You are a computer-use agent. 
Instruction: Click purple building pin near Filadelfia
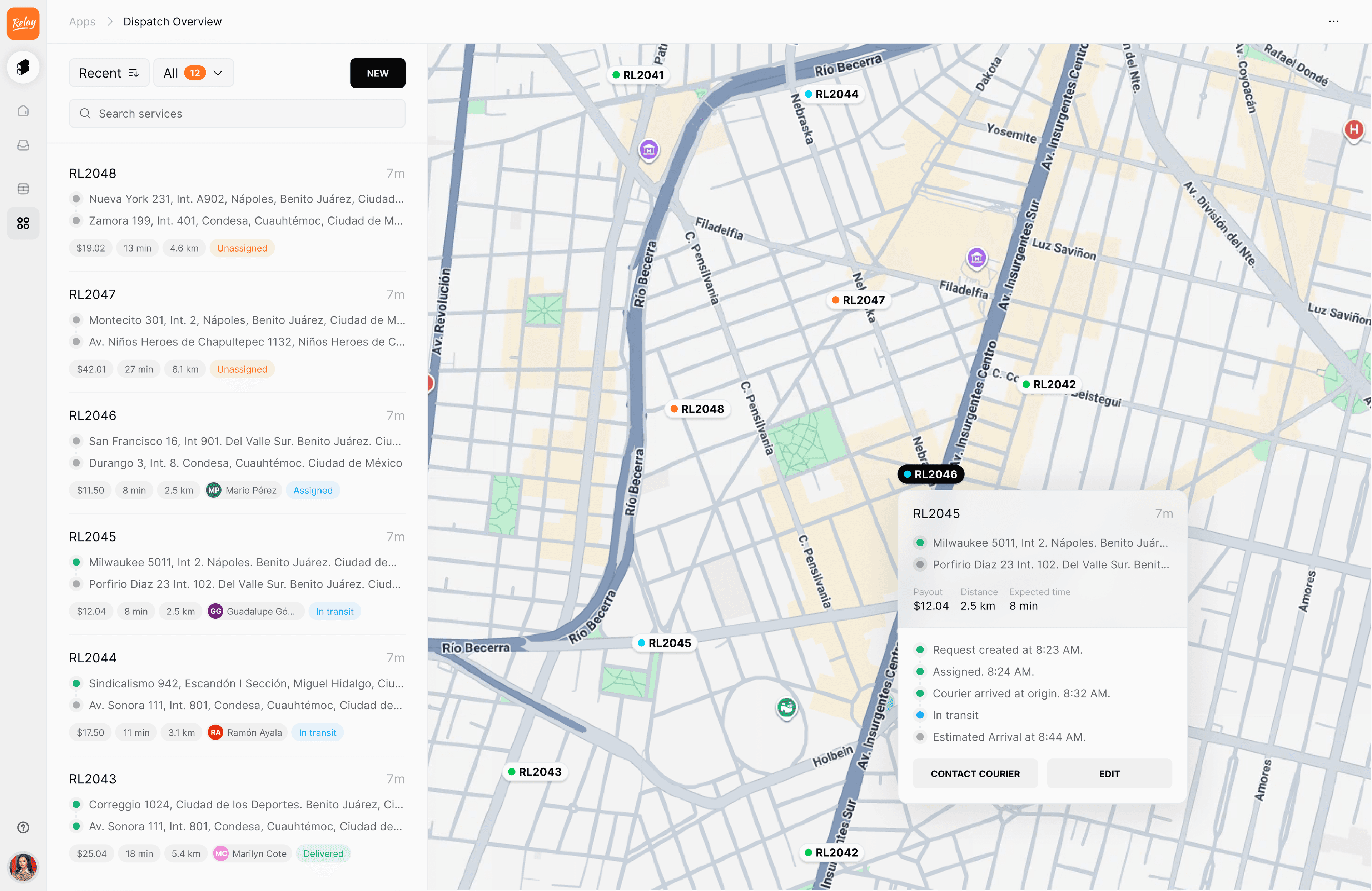point(976,258)
